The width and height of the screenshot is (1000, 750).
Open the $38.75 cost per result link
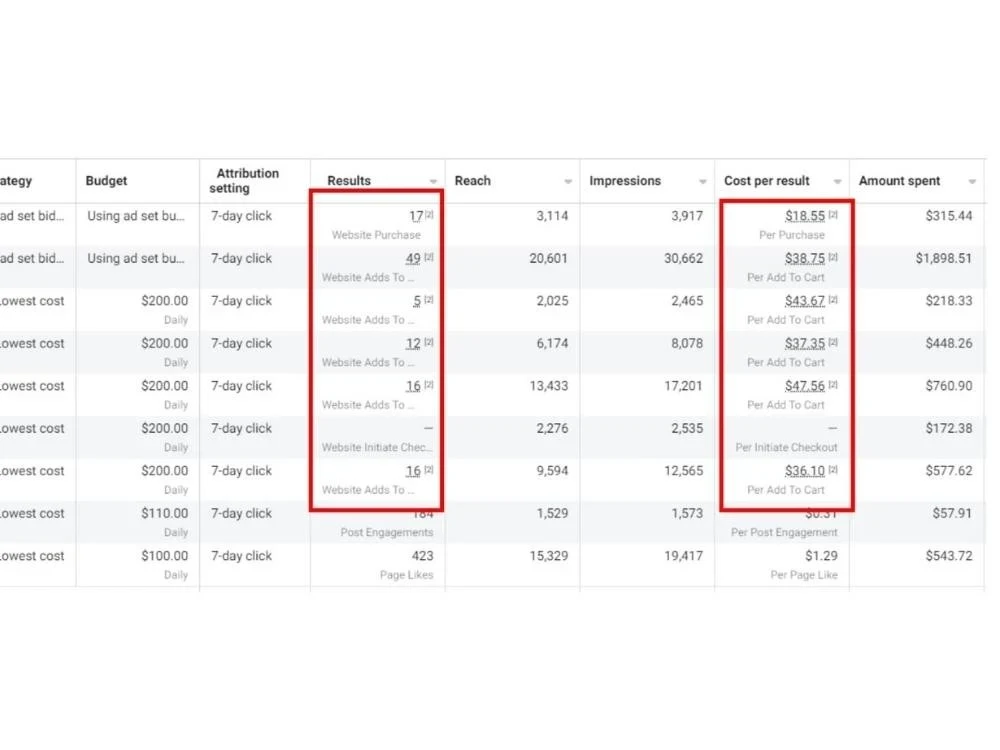805,258
